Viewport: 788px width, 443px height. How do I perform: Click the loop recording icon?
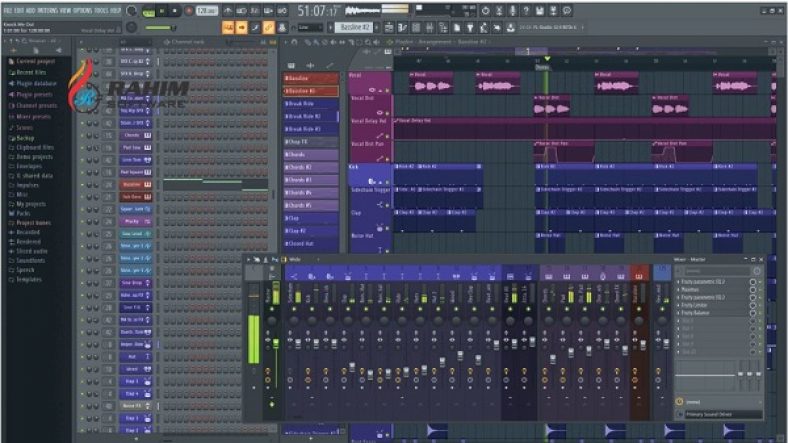point(282,11)
